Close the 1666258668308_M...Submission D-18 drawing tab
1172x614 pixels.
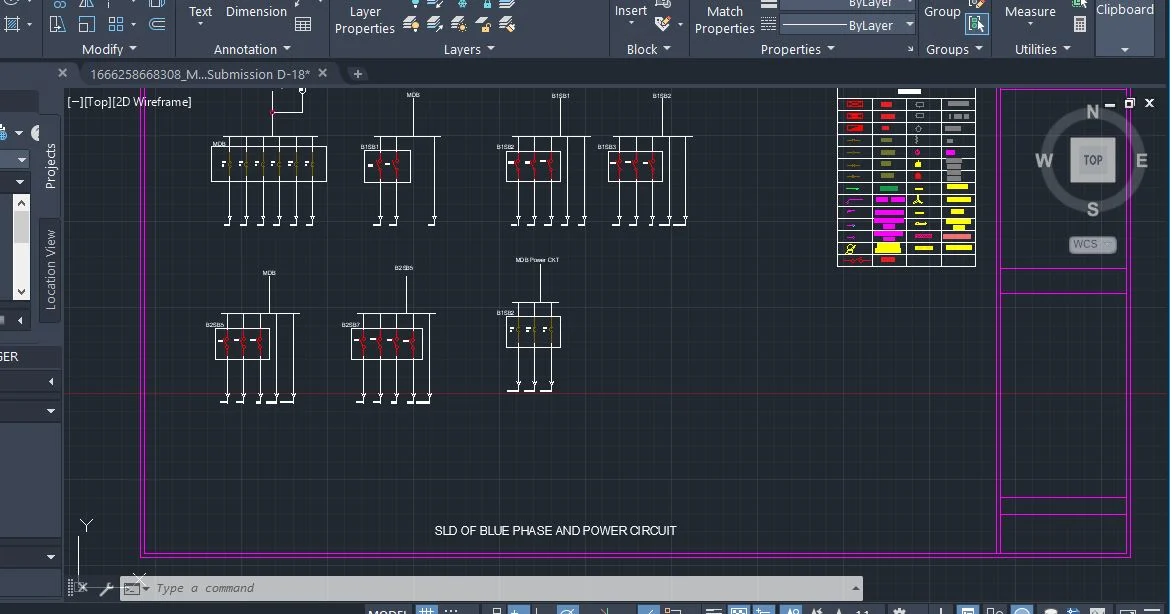(322, 73)
